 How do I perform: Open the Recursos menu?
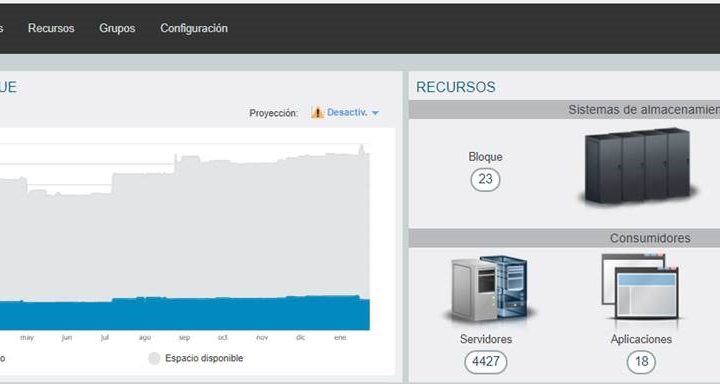(x=51, y=28)
